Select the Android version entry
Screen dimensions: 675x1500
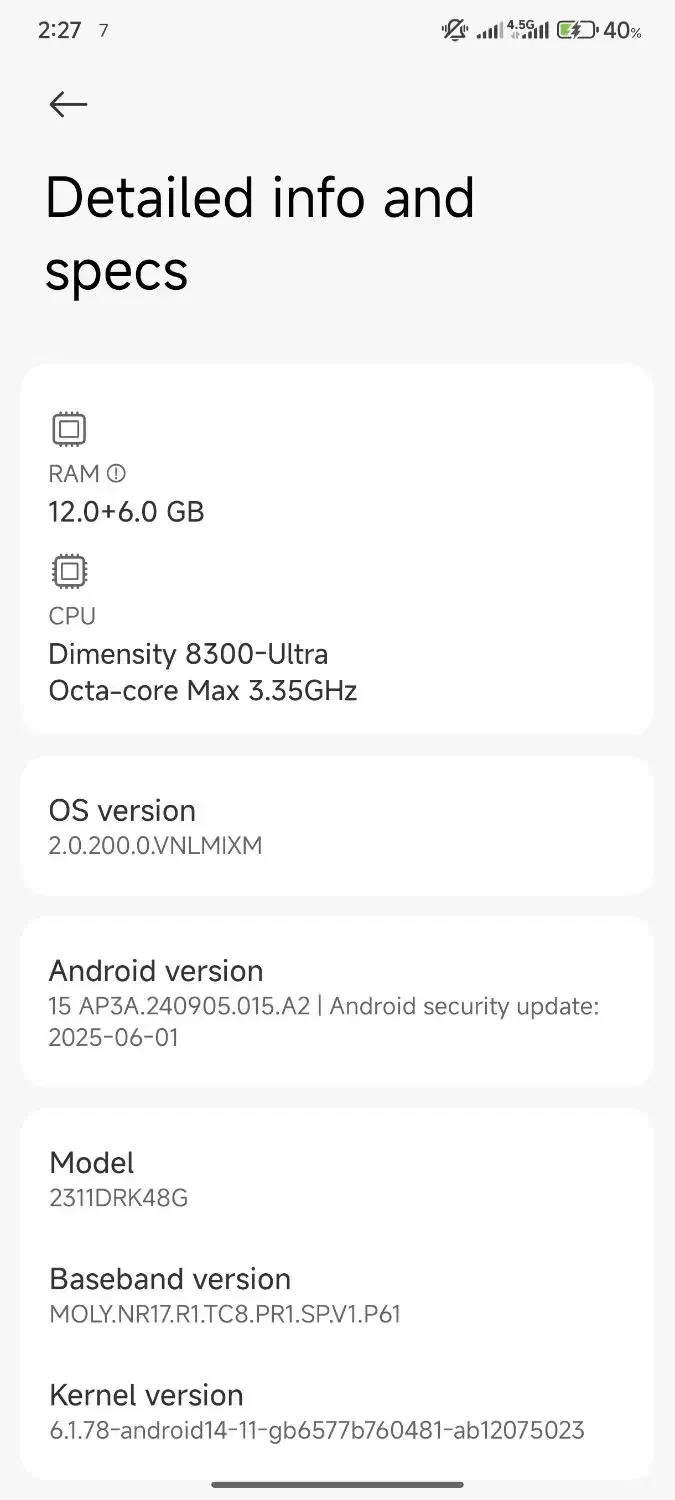click(x=337, y=1001)
